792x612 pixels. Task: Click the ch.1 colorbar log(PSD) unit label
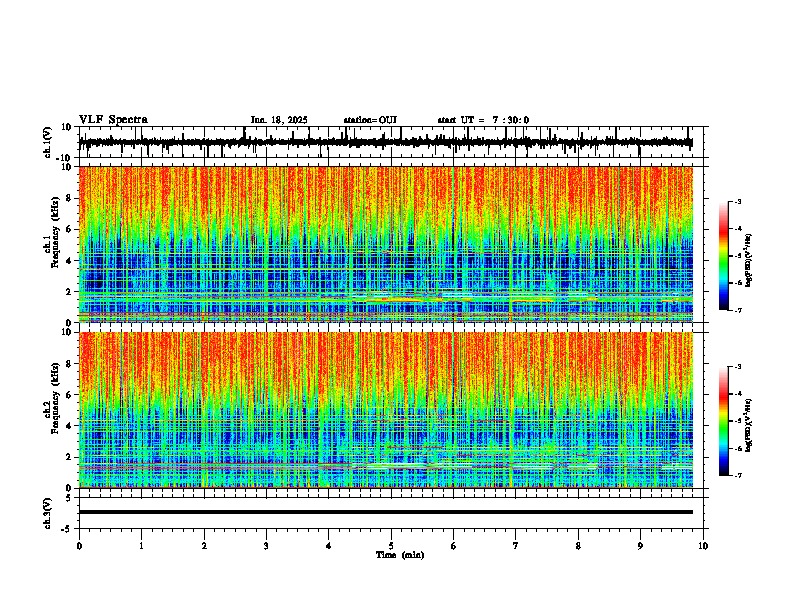pos(749,260)
